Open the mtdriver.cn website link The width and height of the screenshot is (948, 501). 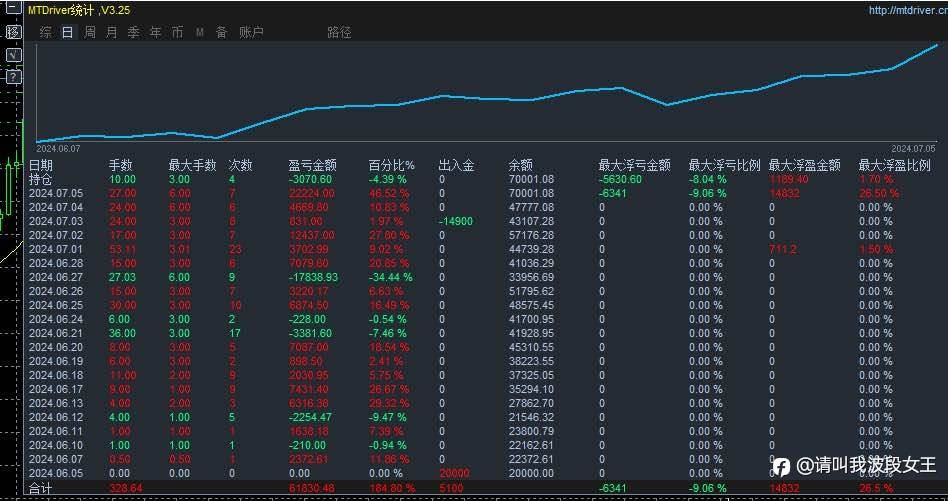point(908,10)
